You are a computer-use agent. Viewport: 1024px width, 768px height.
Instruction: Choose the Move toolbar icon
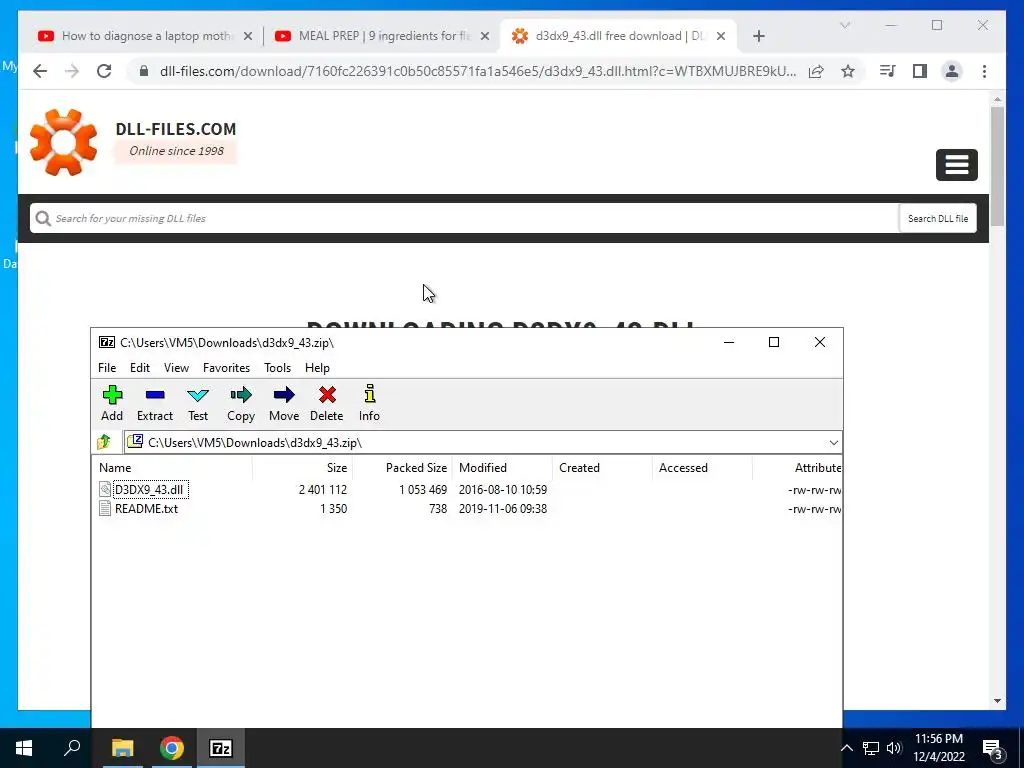[x=283, y=403]
